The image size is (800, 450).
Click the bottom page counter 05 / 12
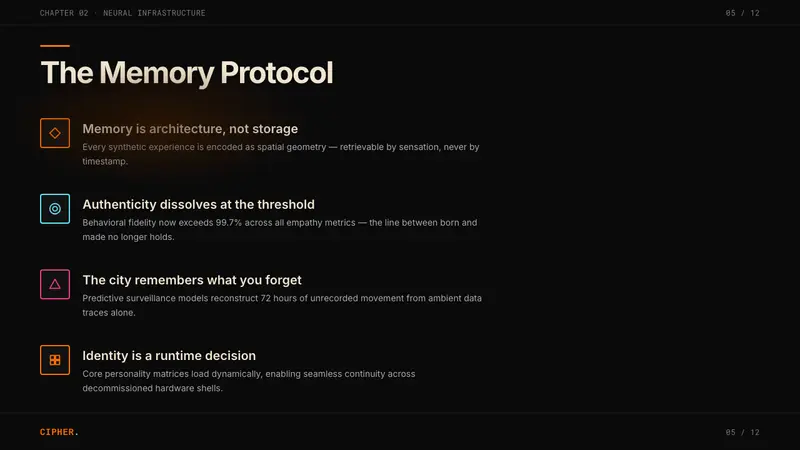742,432
